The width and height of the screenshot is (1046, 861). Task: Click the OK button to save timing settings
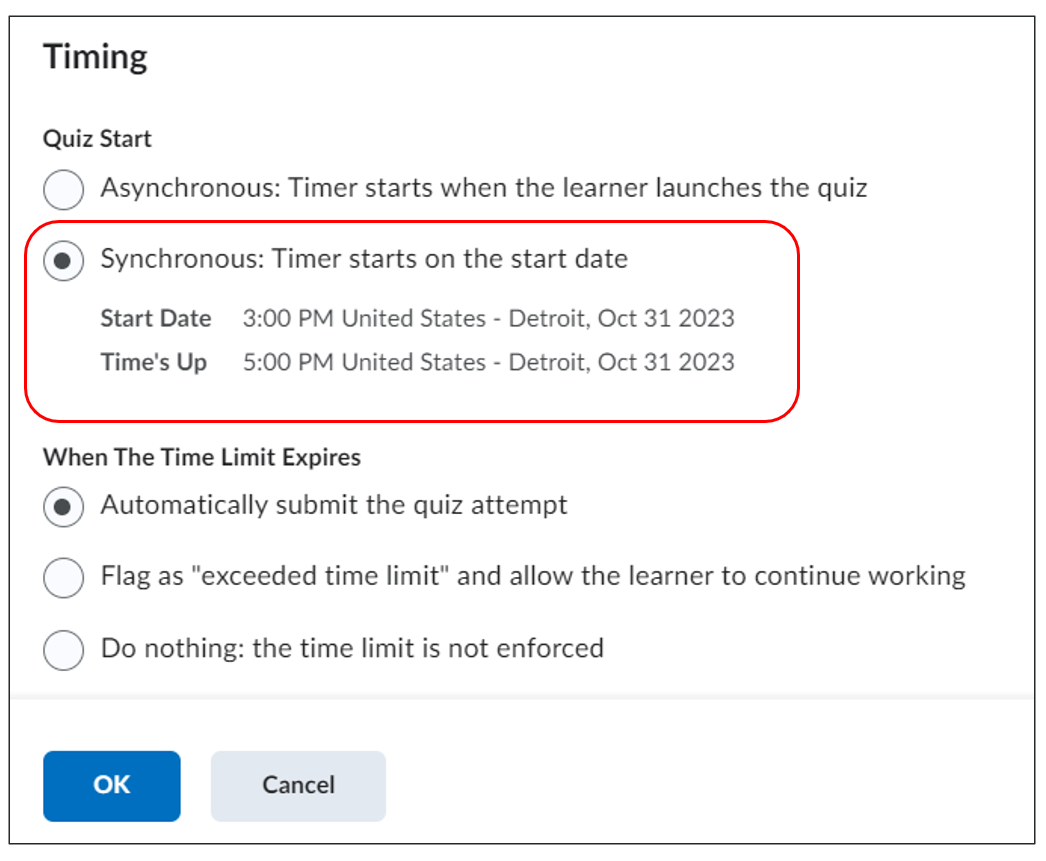(111, 786)
